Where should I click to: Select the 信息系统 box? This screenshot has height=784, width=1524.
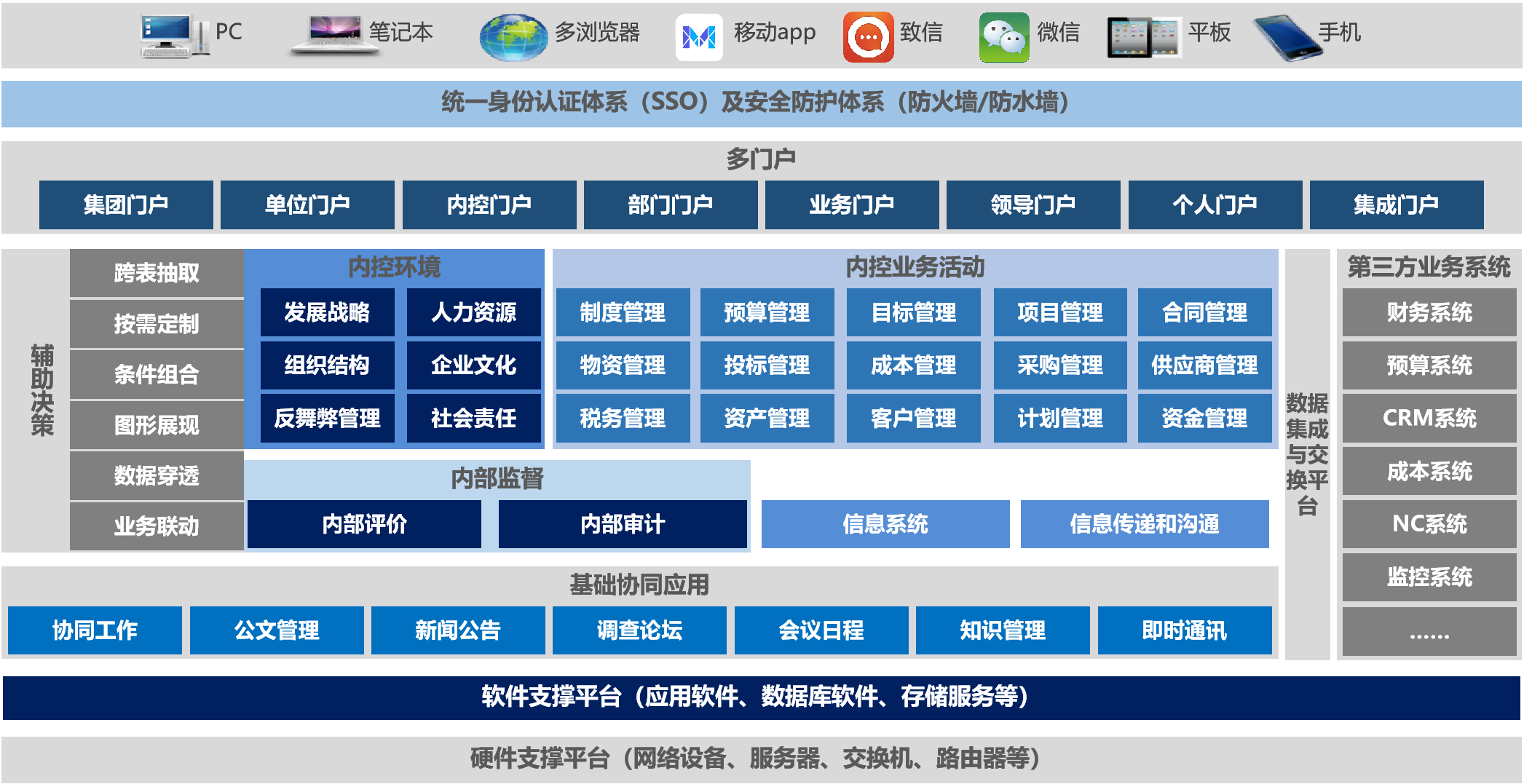886,524
